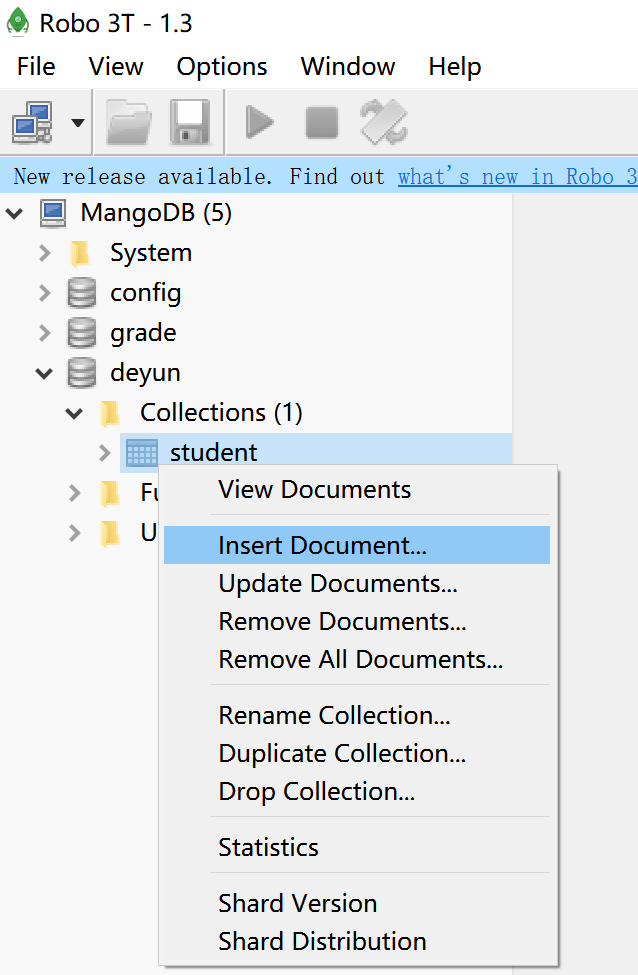Select the student collection label
The height and width of the screenshot is (975, 638).
pos(213,453)
